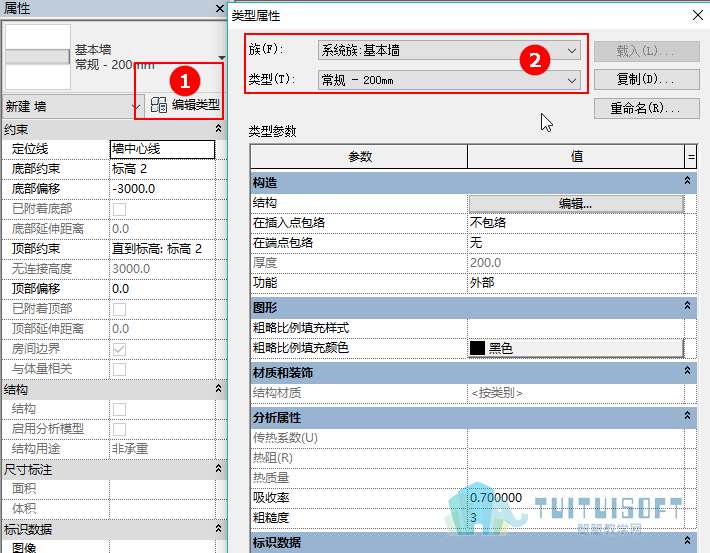Viewport: 710px width, 553px height.
Task: Close the Type Properties (类型属性) dialog
Action: [698, 15]
